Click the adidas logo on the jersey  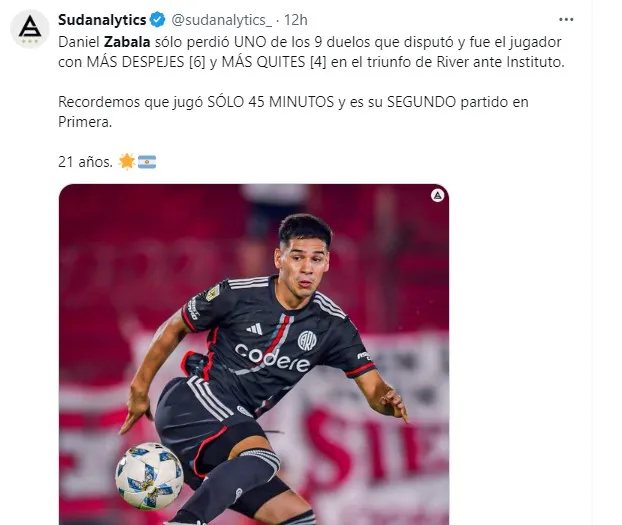(x=254, y=329)
